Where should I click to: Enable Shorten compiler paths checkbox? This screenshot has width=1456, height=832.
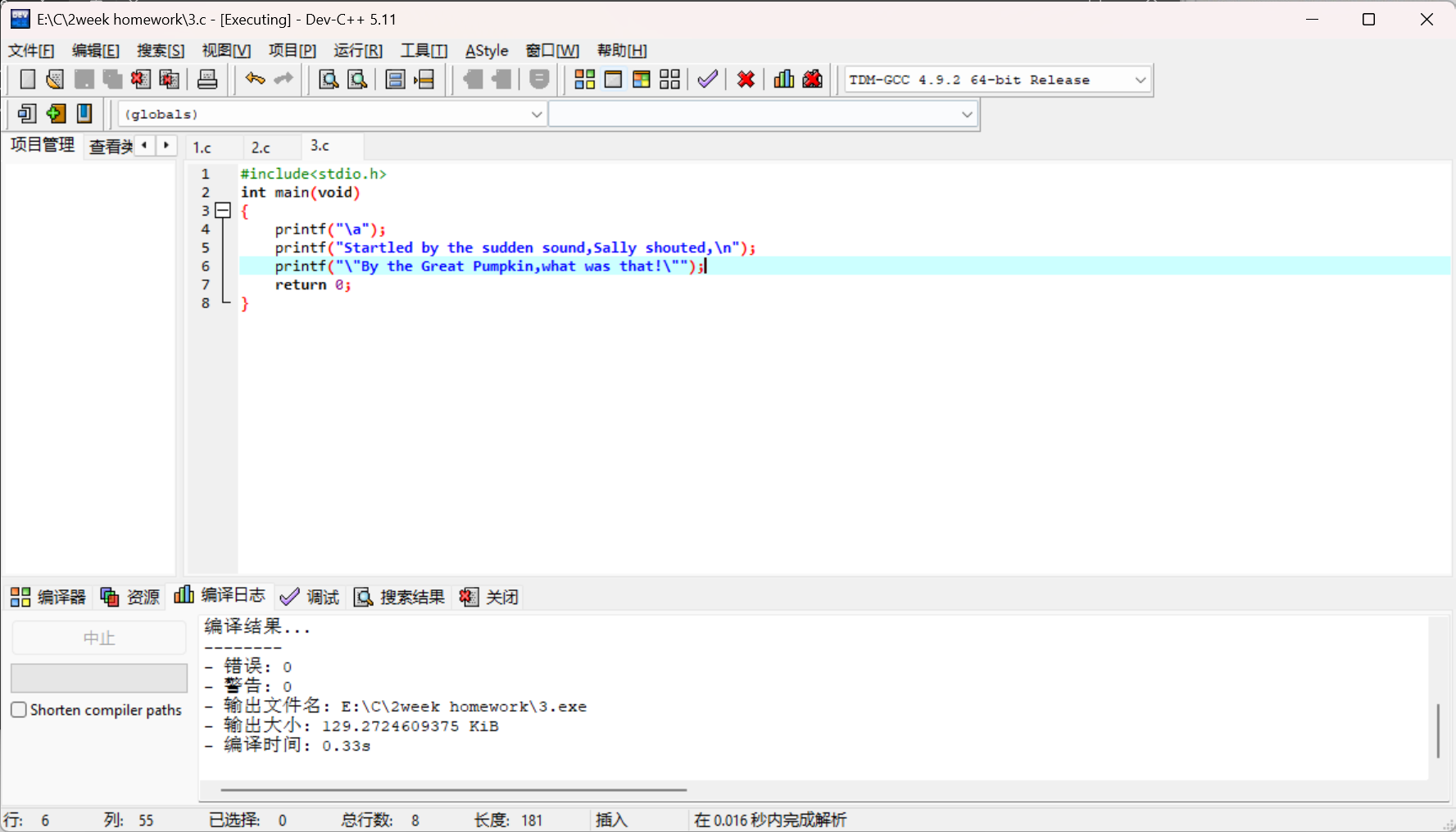19,710
